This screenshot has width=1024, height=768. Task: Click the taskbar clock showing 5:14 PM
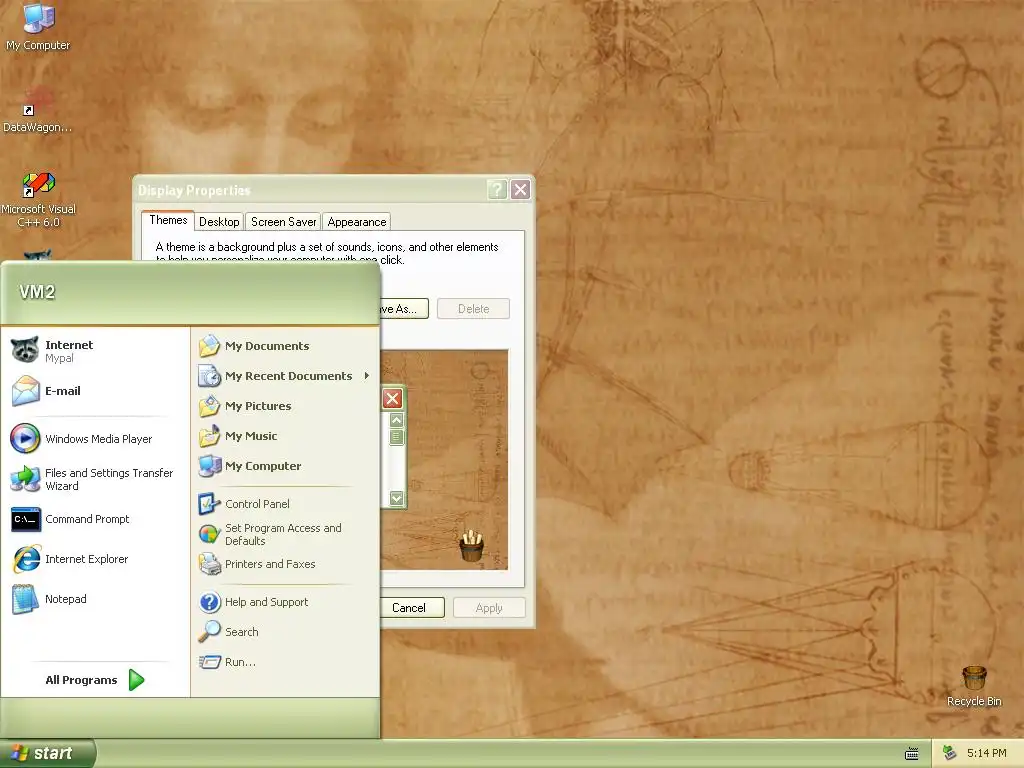point(986,754)
